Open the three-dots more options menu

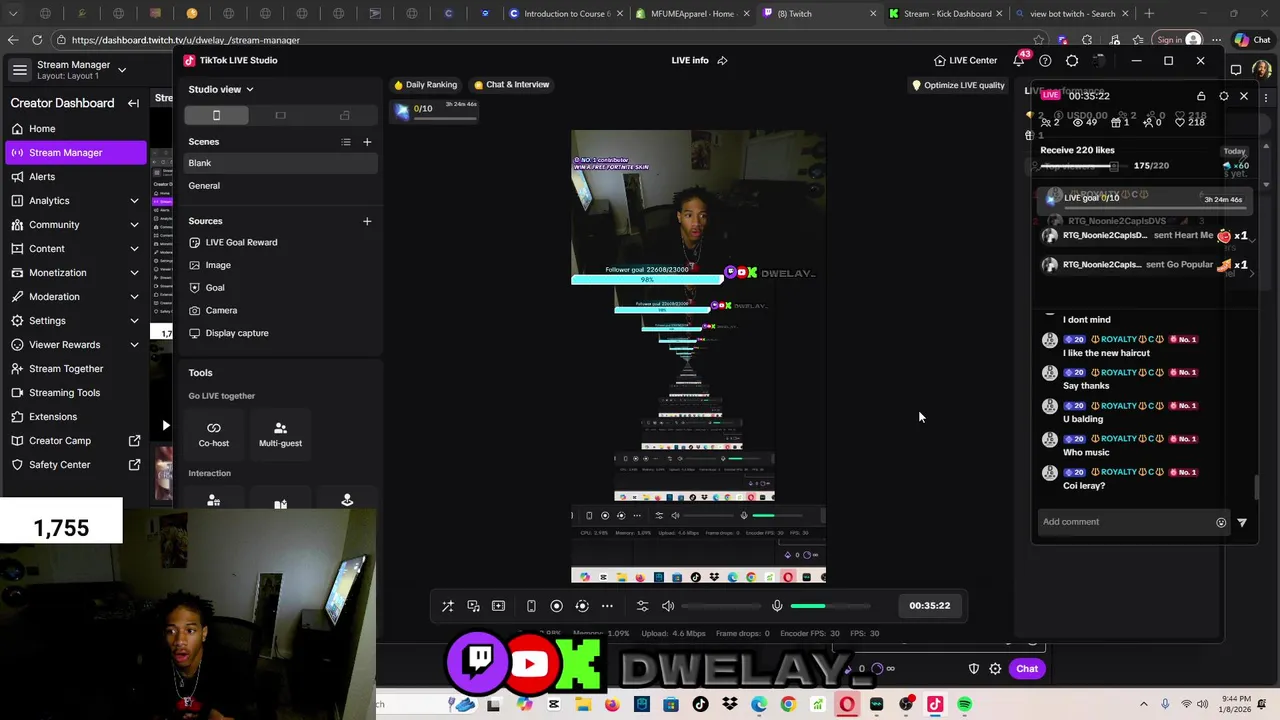[x=607, y=606]
